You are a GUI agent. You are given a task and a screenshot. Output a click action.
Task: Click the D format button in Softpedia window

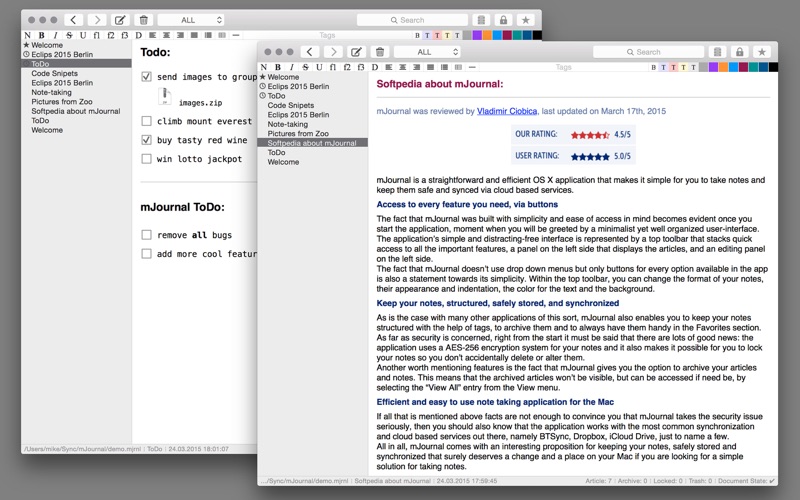[375, 67]
